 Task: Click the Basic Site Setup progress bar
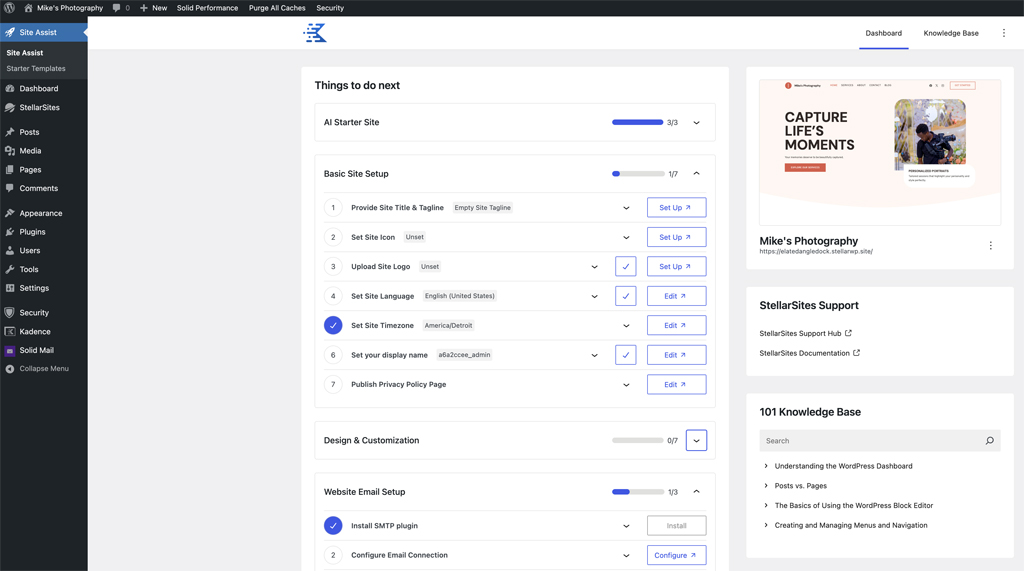(638, 174)
